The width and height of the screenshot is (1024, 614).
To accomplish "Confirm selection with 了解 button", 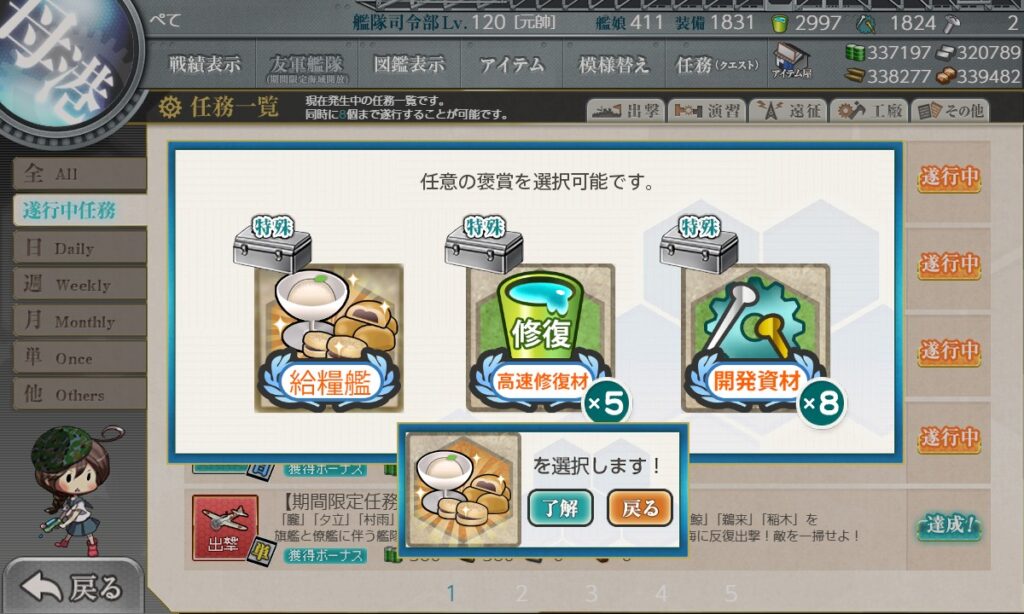I will [x=560, y=508].
